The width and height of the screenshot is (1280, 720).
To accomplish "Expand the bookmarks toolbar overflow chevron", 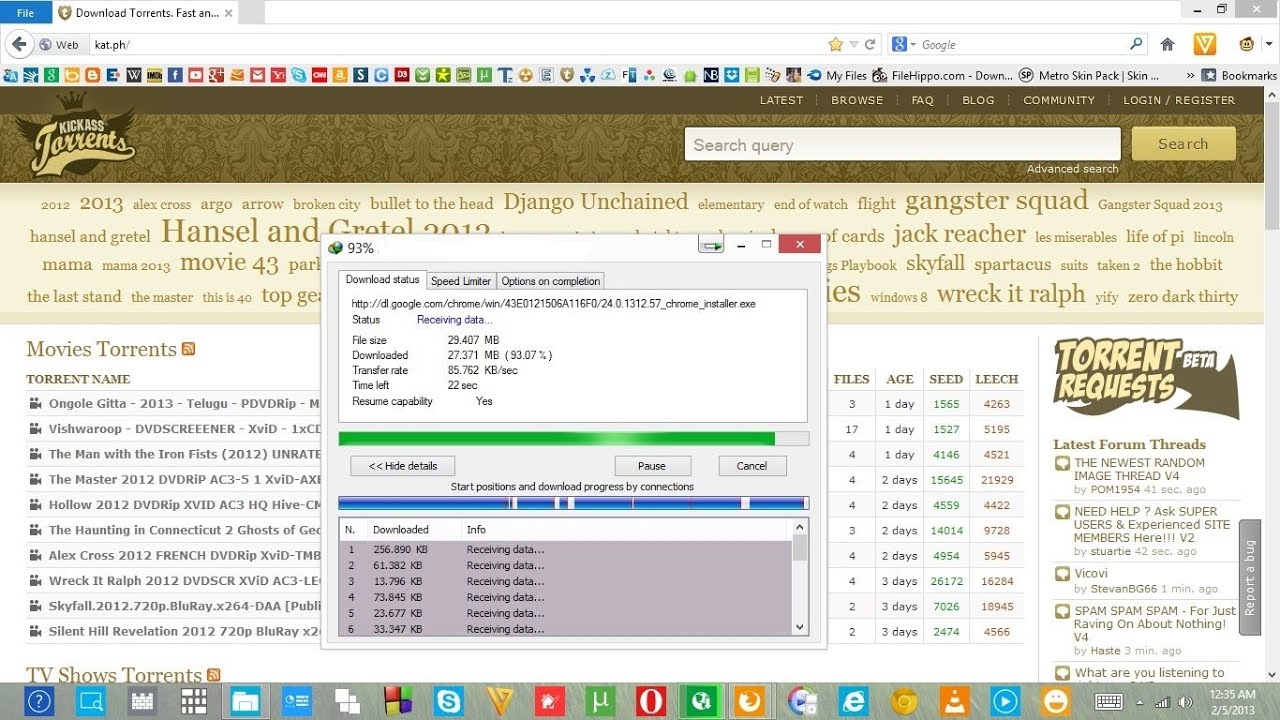I will (x=1190, y=75).
